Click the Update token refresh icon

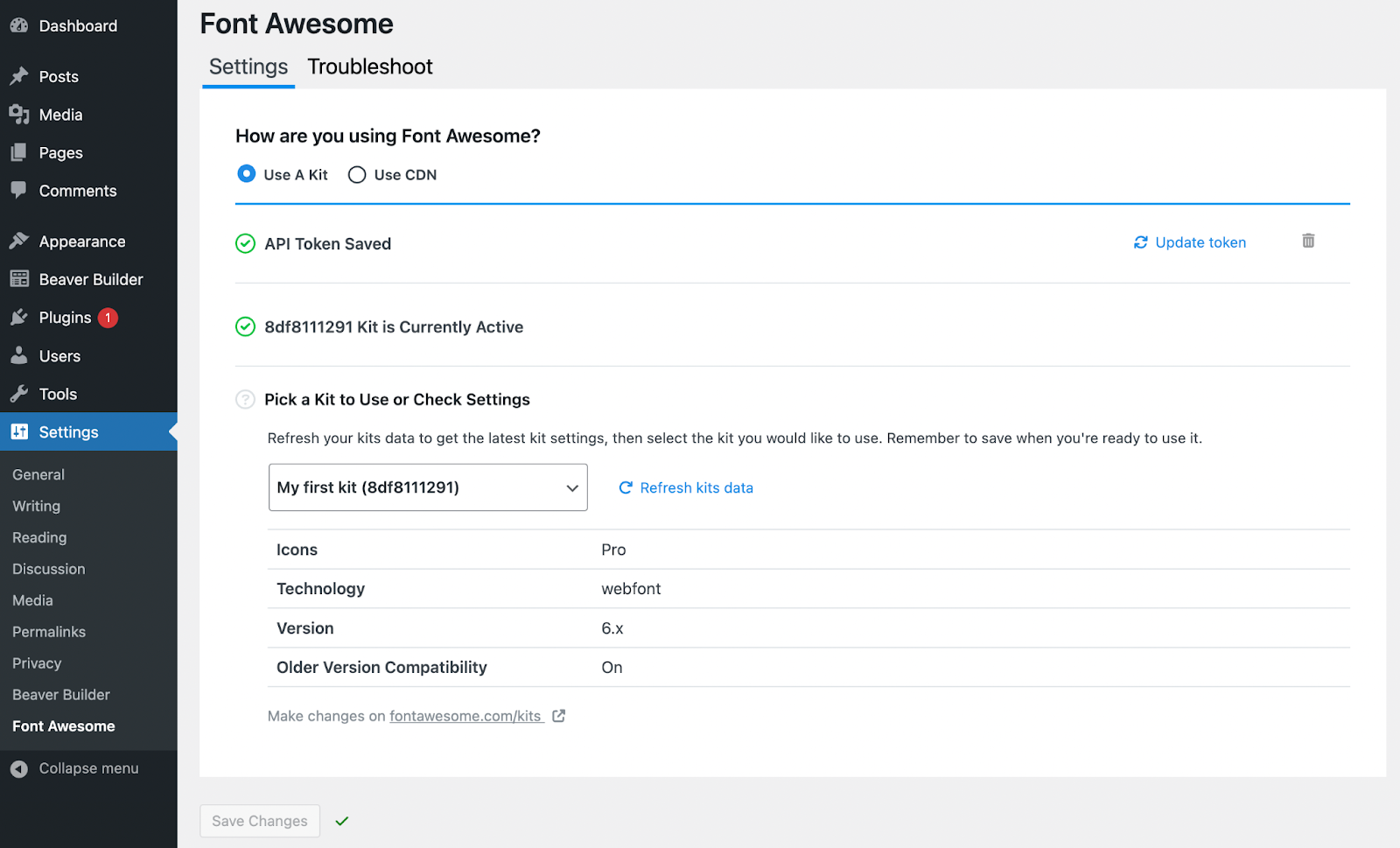point(1140,242)
